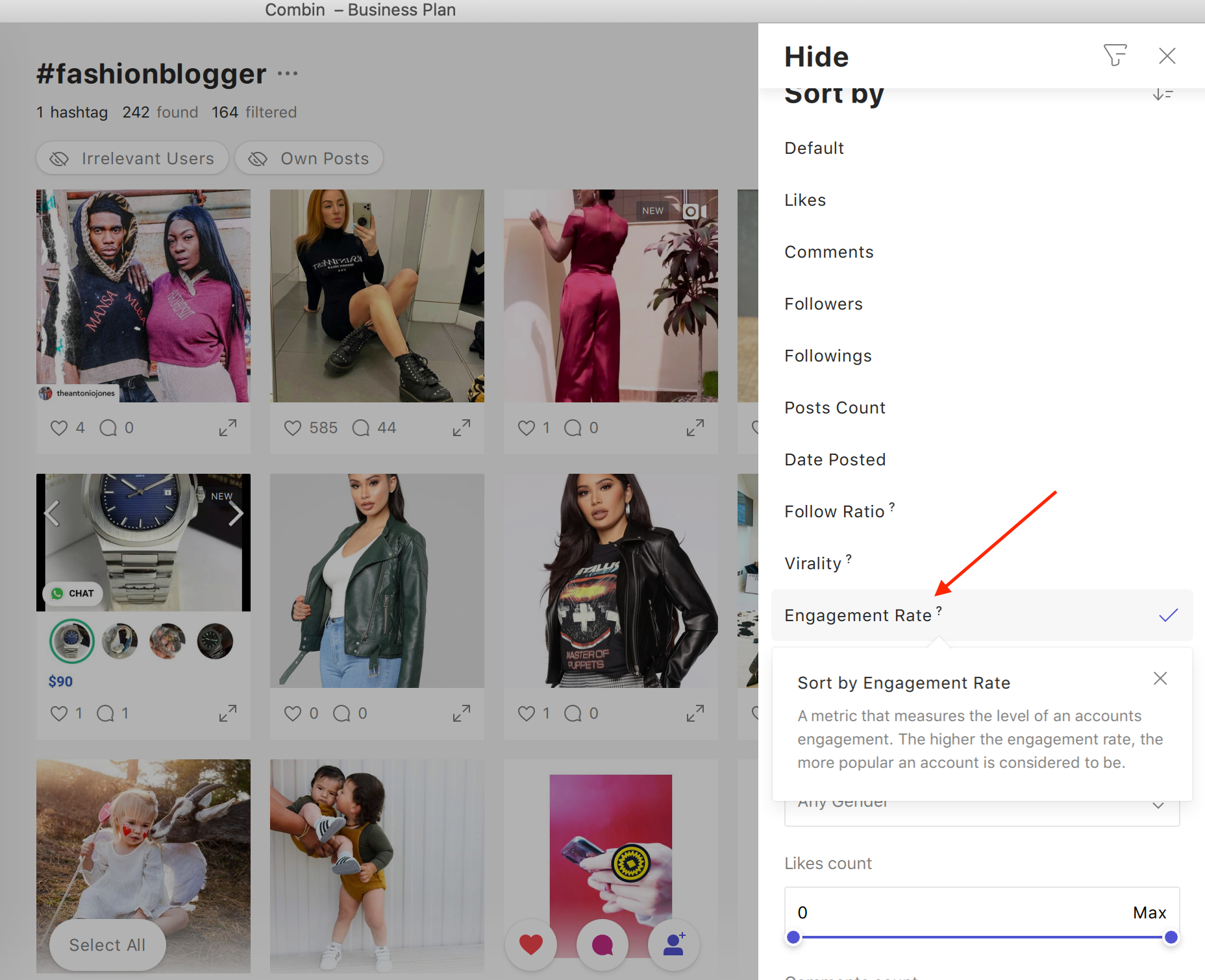This screenshot has width=1205, height=980.
Task: Choose the Virality sort option
Action: click(982, 563)
